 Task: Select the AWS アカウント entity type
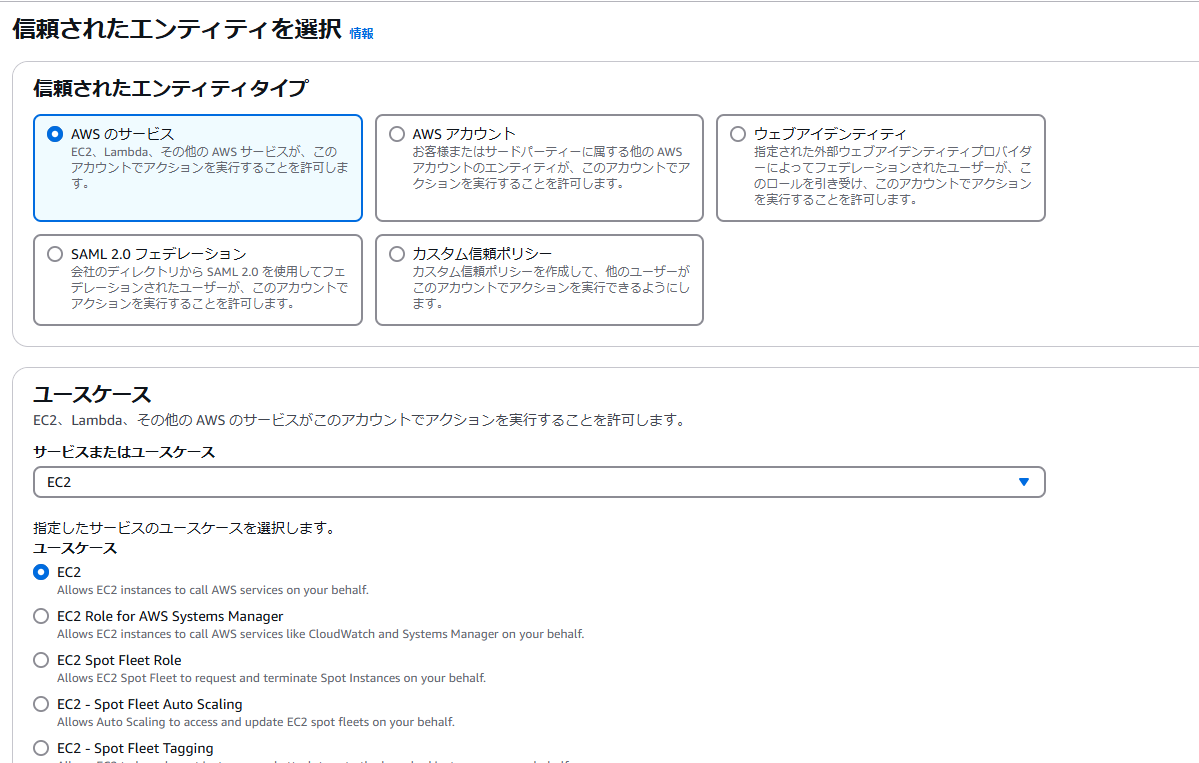pos(397,135)
